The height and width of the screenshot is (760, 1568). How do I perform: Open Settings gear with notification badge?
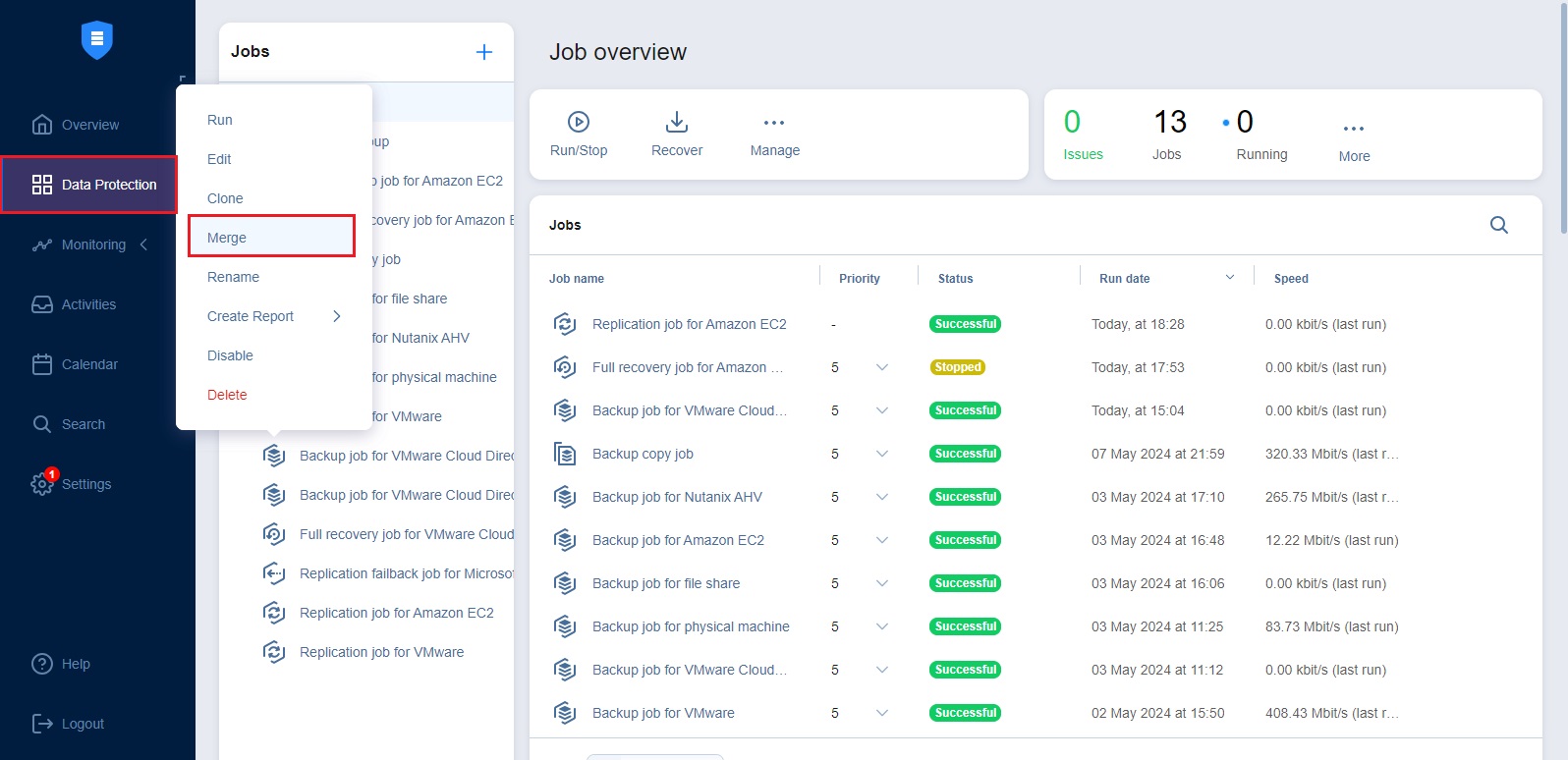[x=42, y=483]
